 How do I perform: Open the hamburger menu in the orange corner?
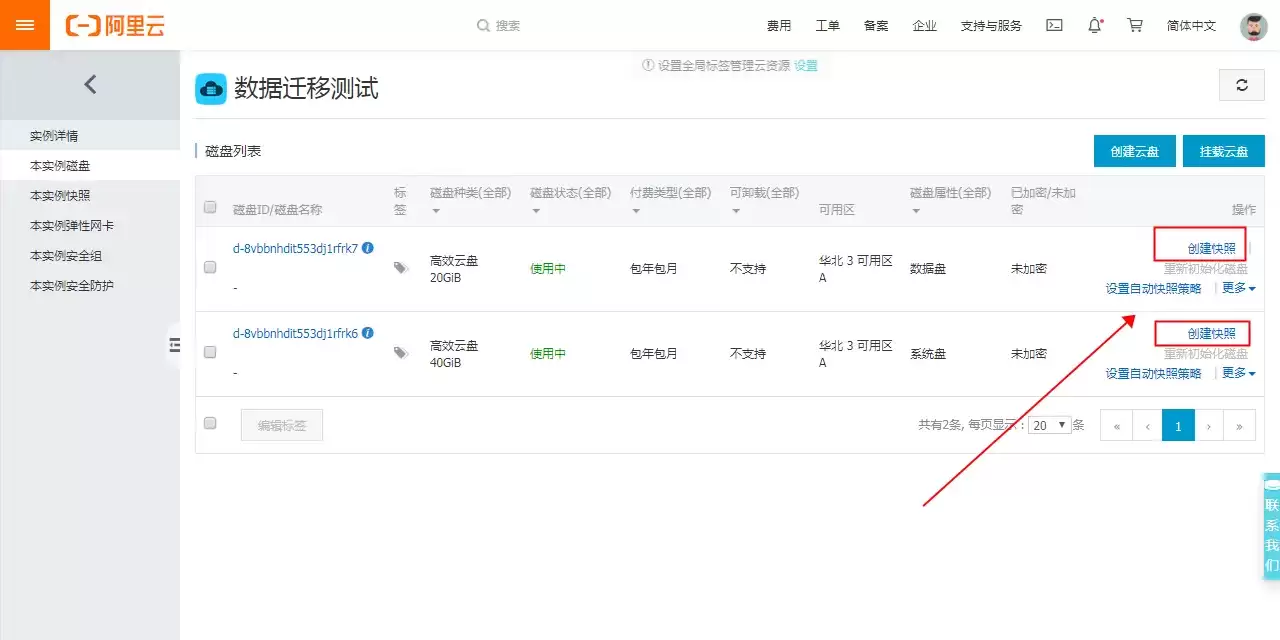pos(25,25)
